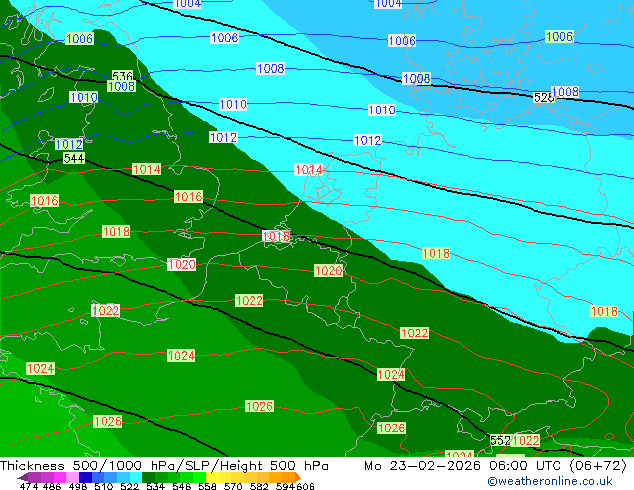Click the 1012 label just above 544
Screen dimensions: 634x490
(x=69, y=144)
